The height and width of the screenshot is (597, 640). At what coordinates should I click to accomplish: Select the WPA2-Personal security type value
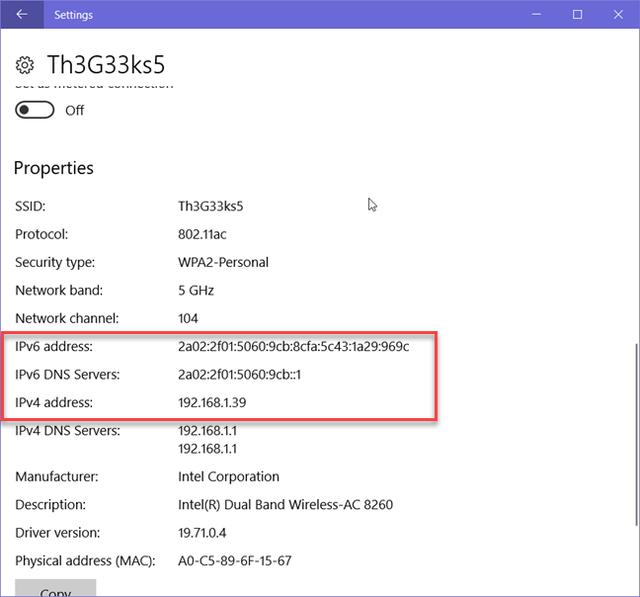pos(223,262)
